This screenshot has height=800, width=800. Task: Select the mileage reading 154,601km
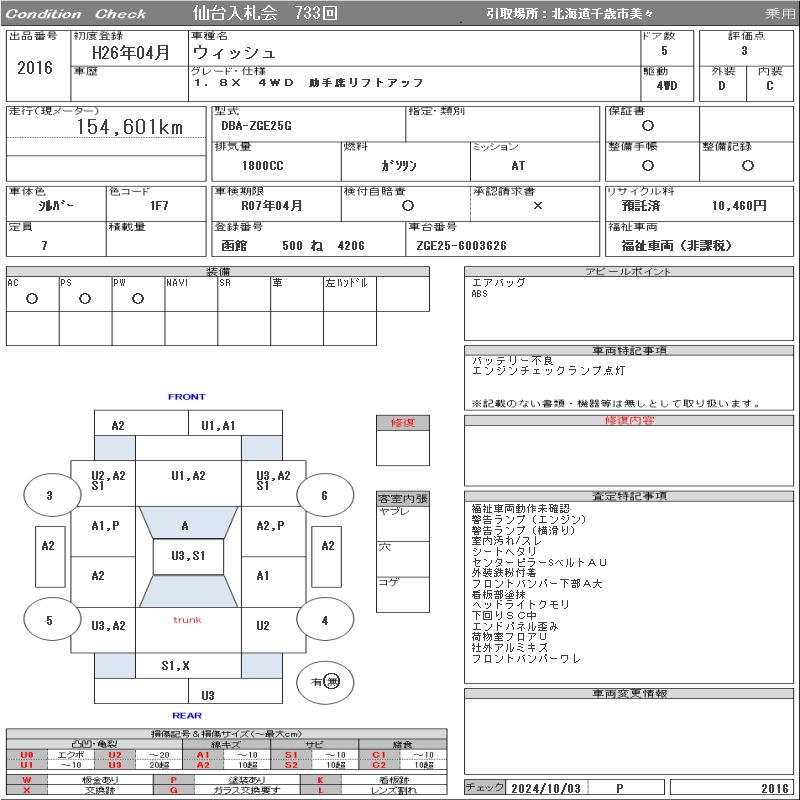coord(130,127)
